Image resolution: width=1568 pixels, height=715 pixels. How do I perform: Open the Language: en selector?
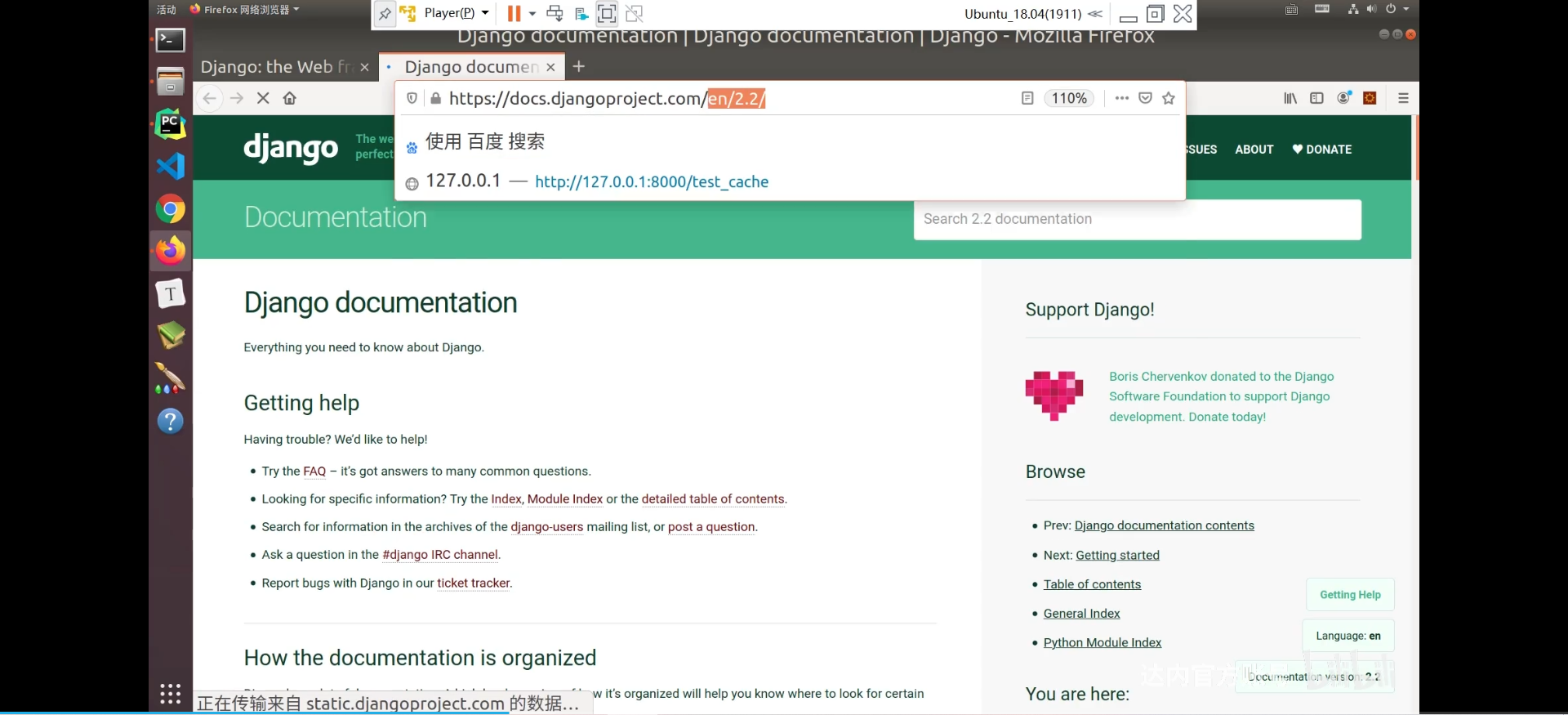[1348, 636]
